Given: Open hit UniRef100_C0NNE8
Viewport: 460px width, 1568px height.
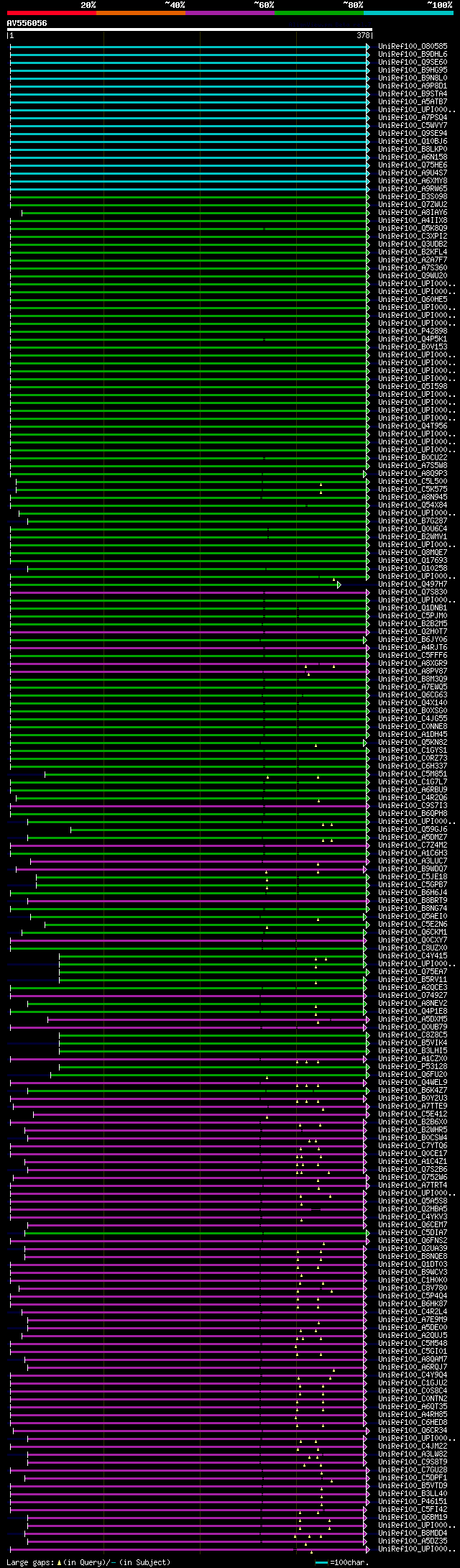Looking at the screenshot, I should (413, 726).
